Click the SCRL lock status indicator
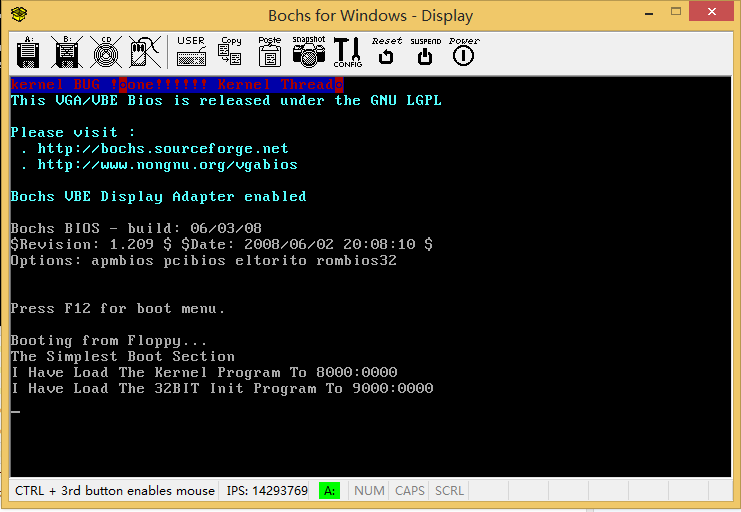 (x=449, y=491)
